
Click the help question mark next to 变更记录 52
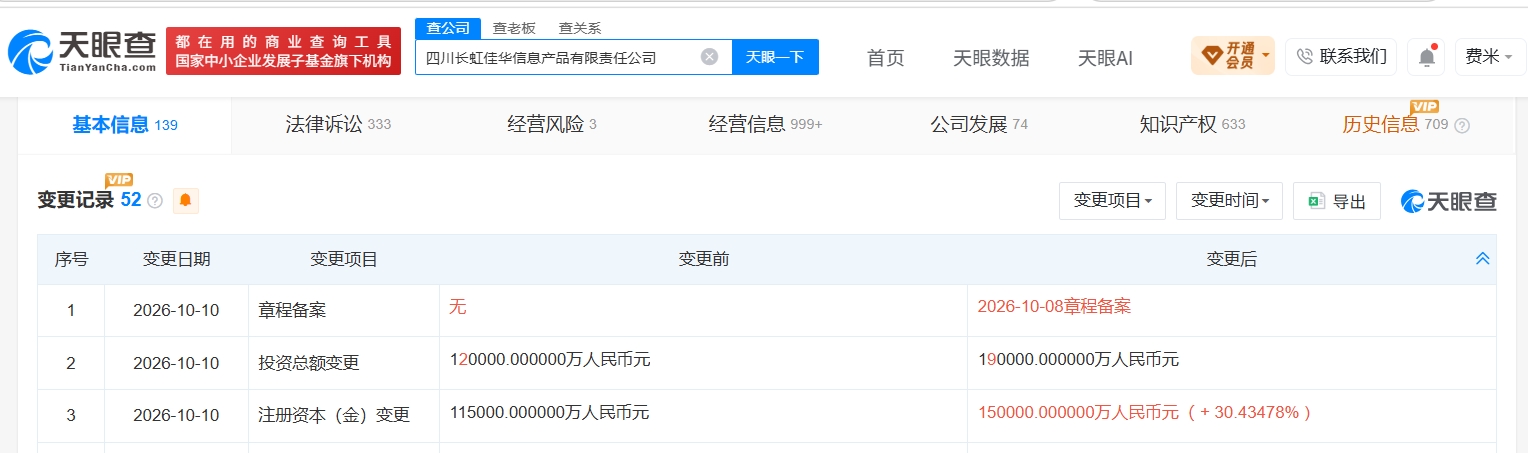click(155, 201)
